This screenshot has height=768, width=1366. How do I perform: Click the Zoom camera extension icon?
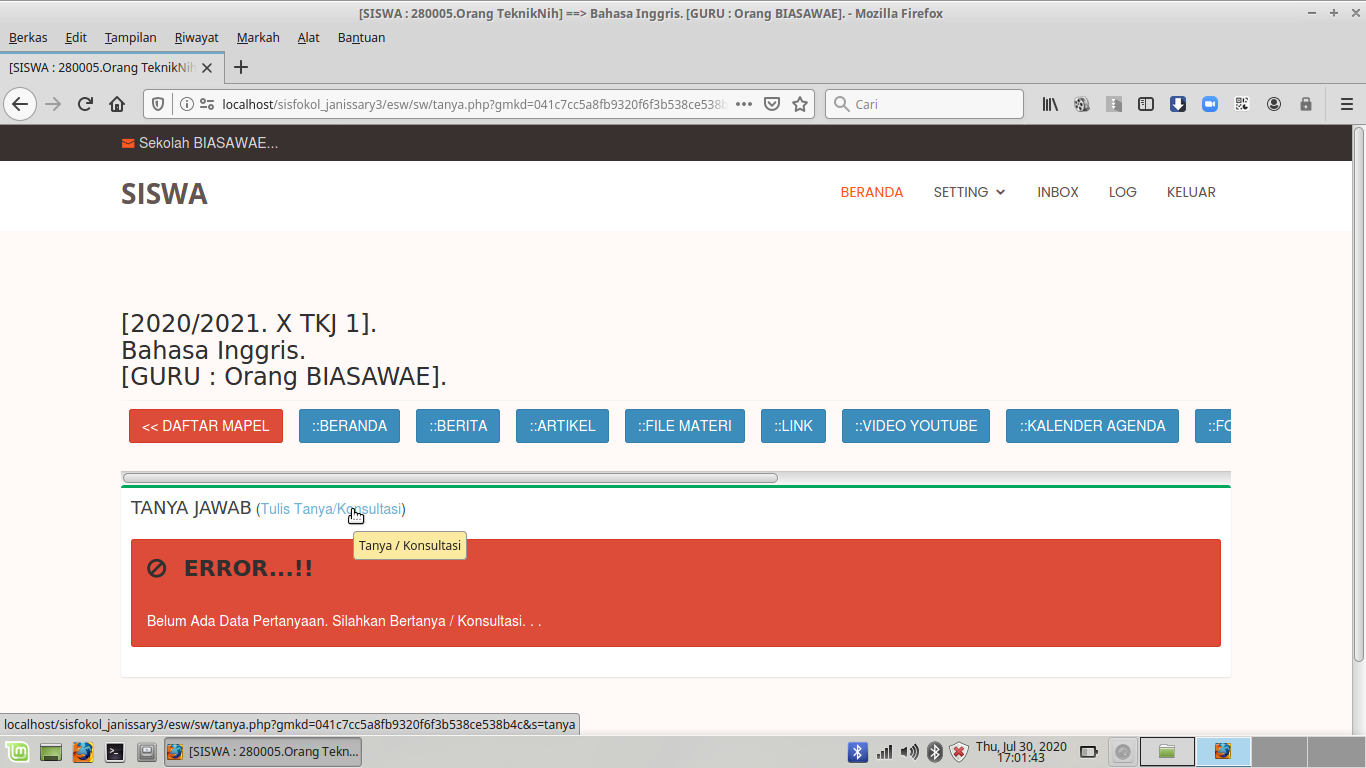[1210, 104]
